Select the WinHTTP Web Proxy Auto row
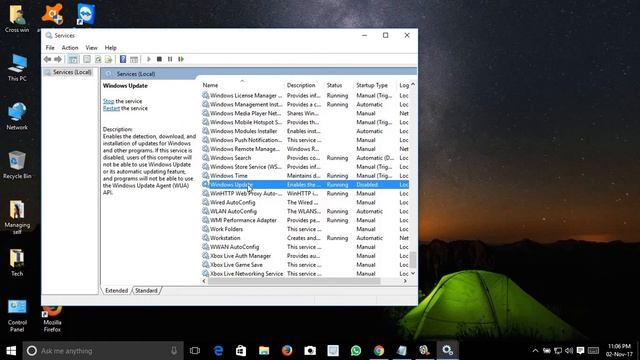640x360 pixels. 305,193
